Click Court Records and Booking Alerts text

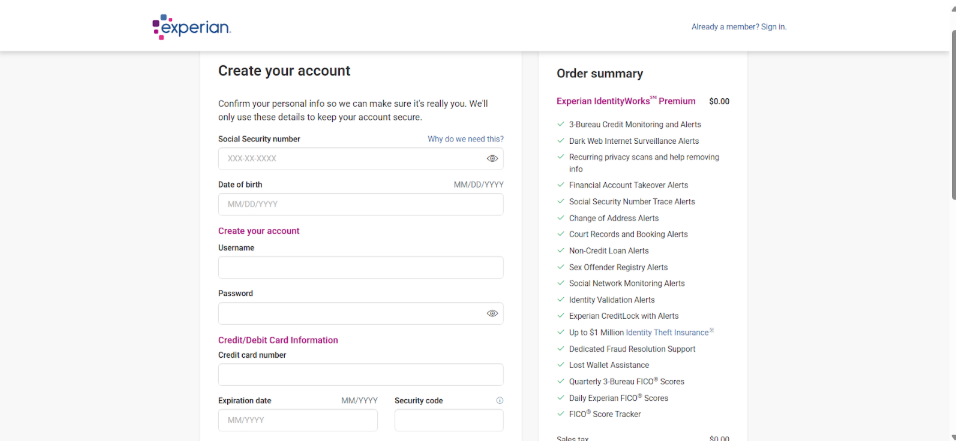coord(629,235)
